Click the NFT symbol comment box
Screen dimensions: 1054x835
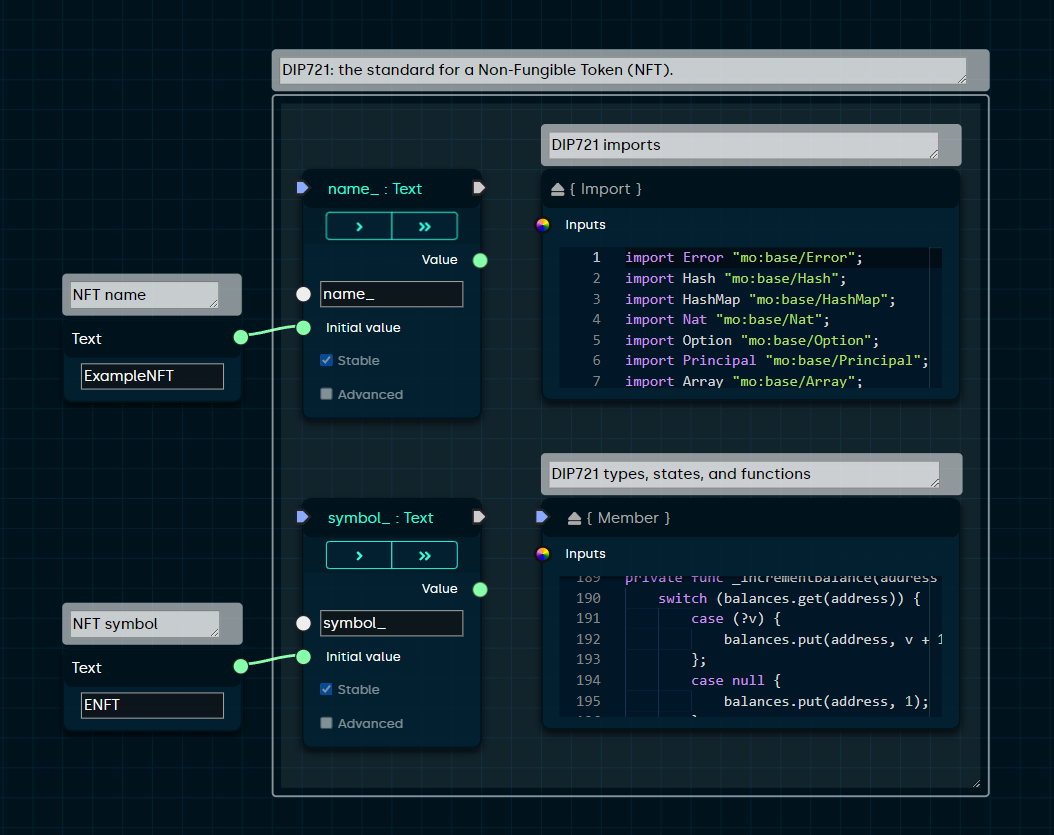[145, 624]
